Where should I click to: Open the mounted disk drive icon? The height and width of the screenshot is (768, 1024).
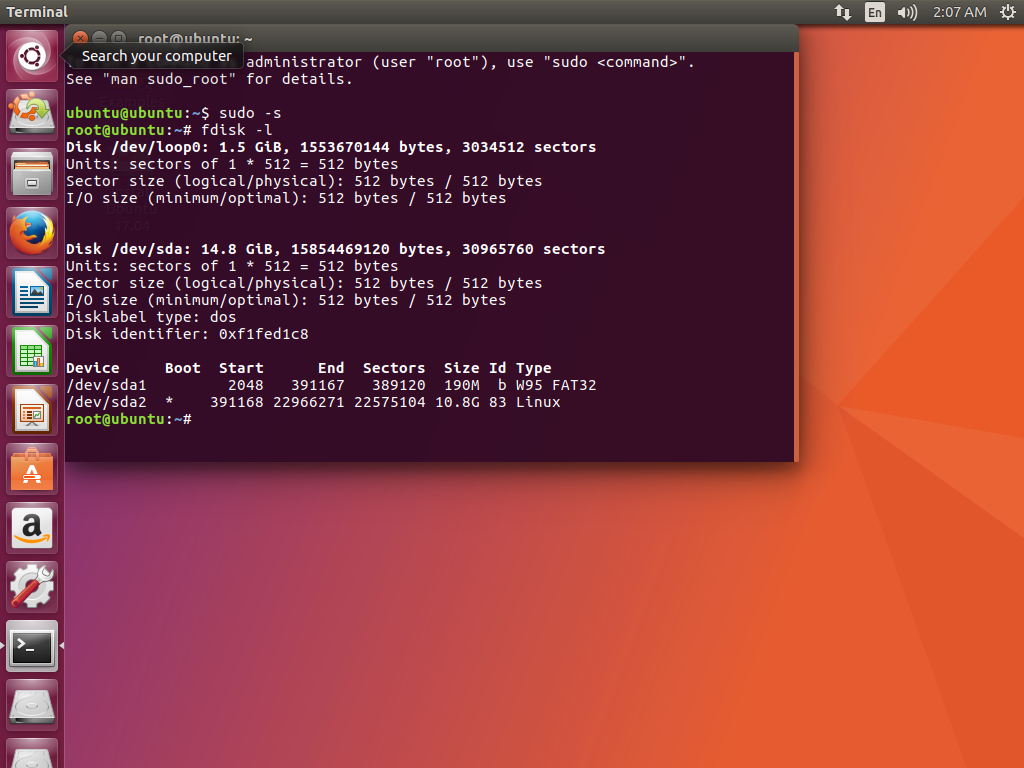point(32,705)
